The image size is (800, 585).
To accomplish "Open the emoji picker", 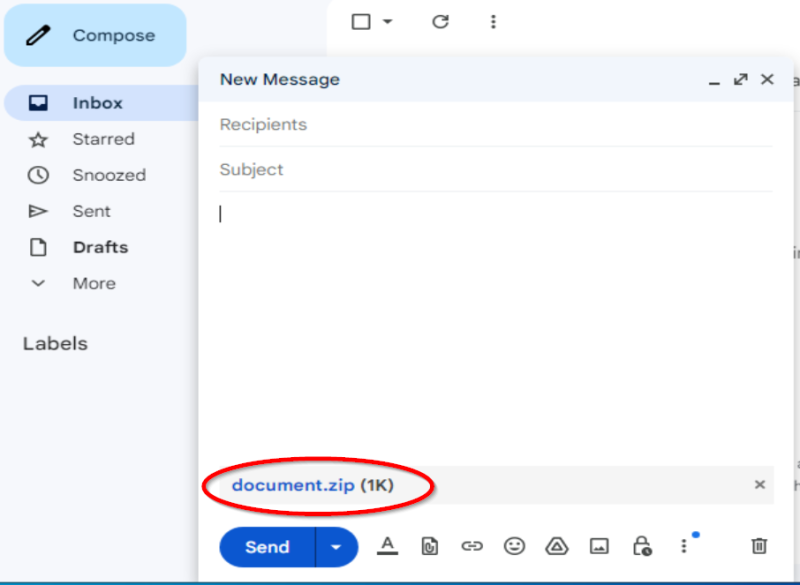I will point(514,546).
